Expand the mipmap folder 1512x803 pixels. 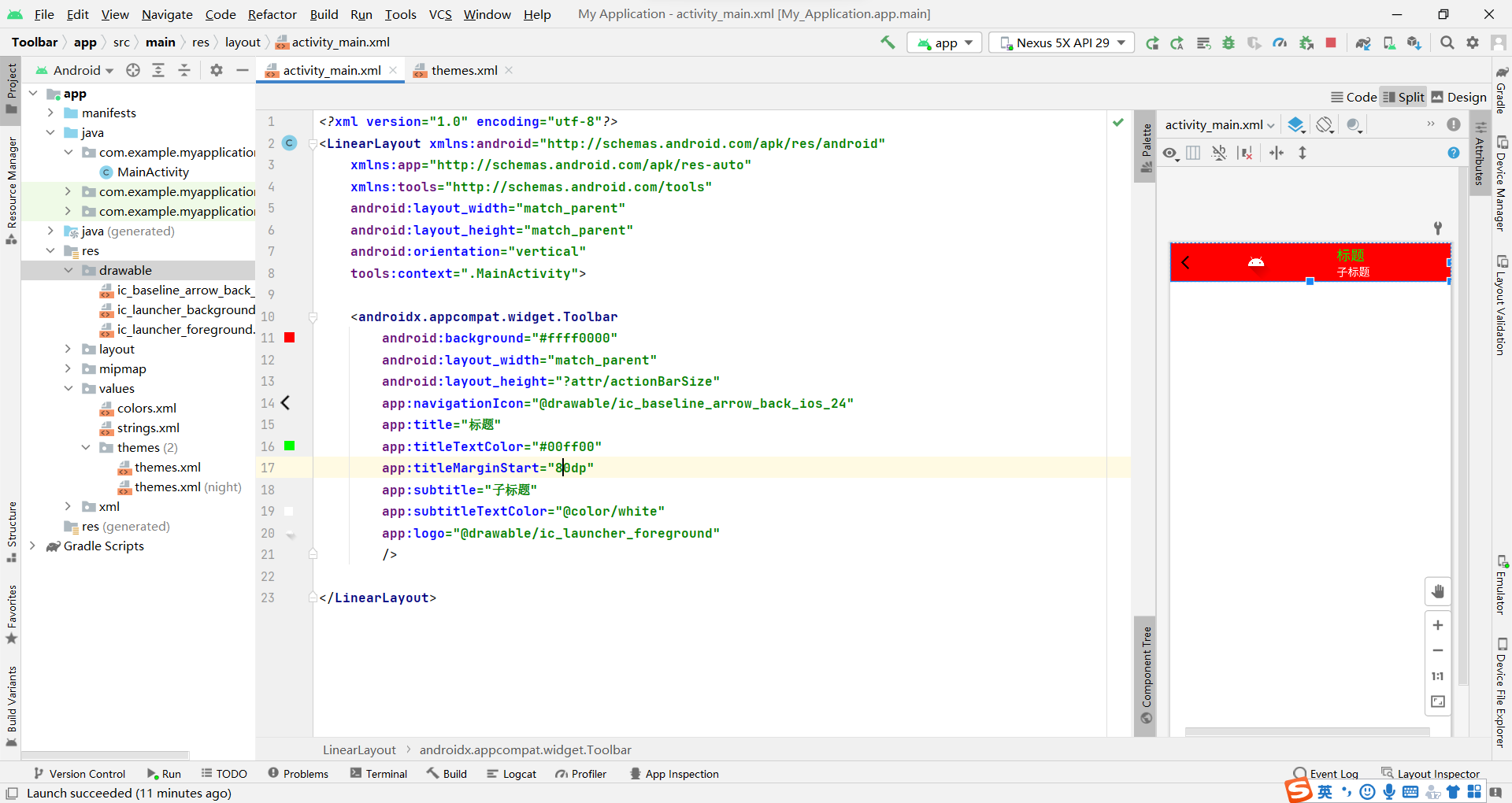tap(69, 368)
